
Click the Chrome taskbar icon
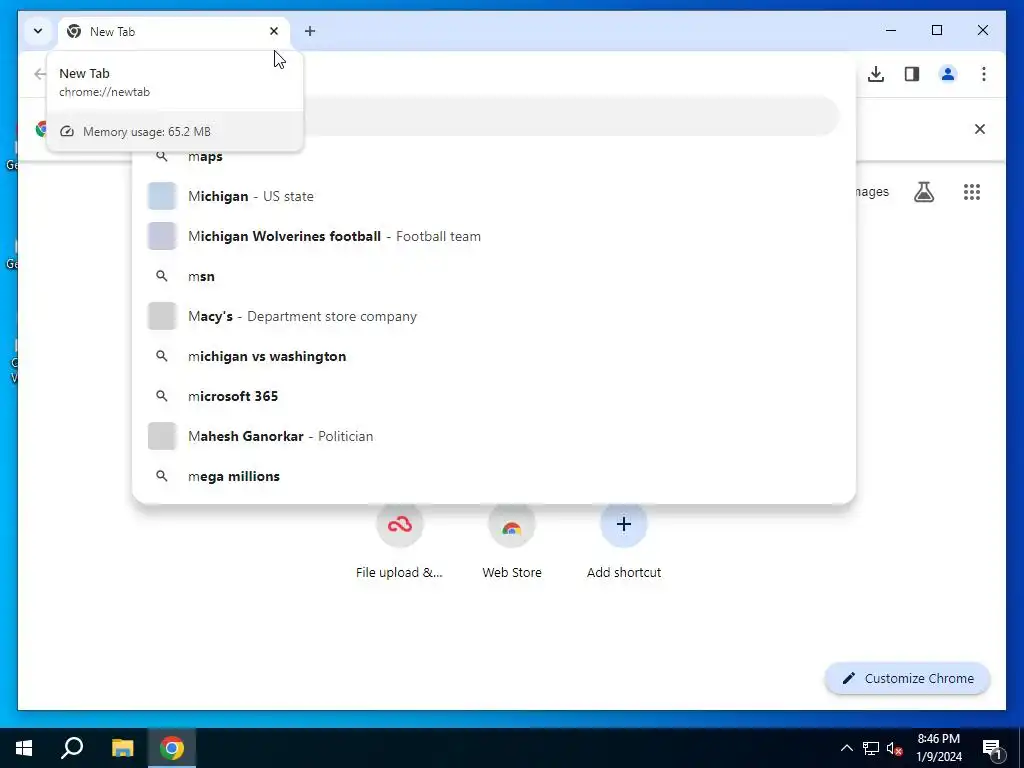(172, 748)
